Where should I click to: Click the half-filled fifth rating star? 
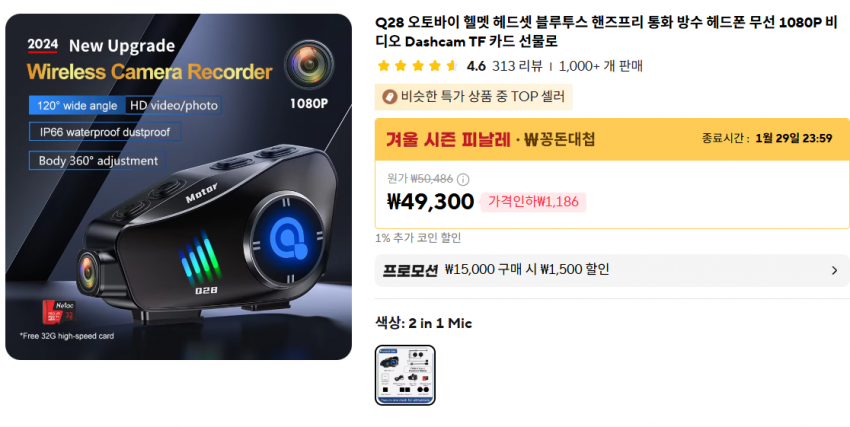coord(452,66)
